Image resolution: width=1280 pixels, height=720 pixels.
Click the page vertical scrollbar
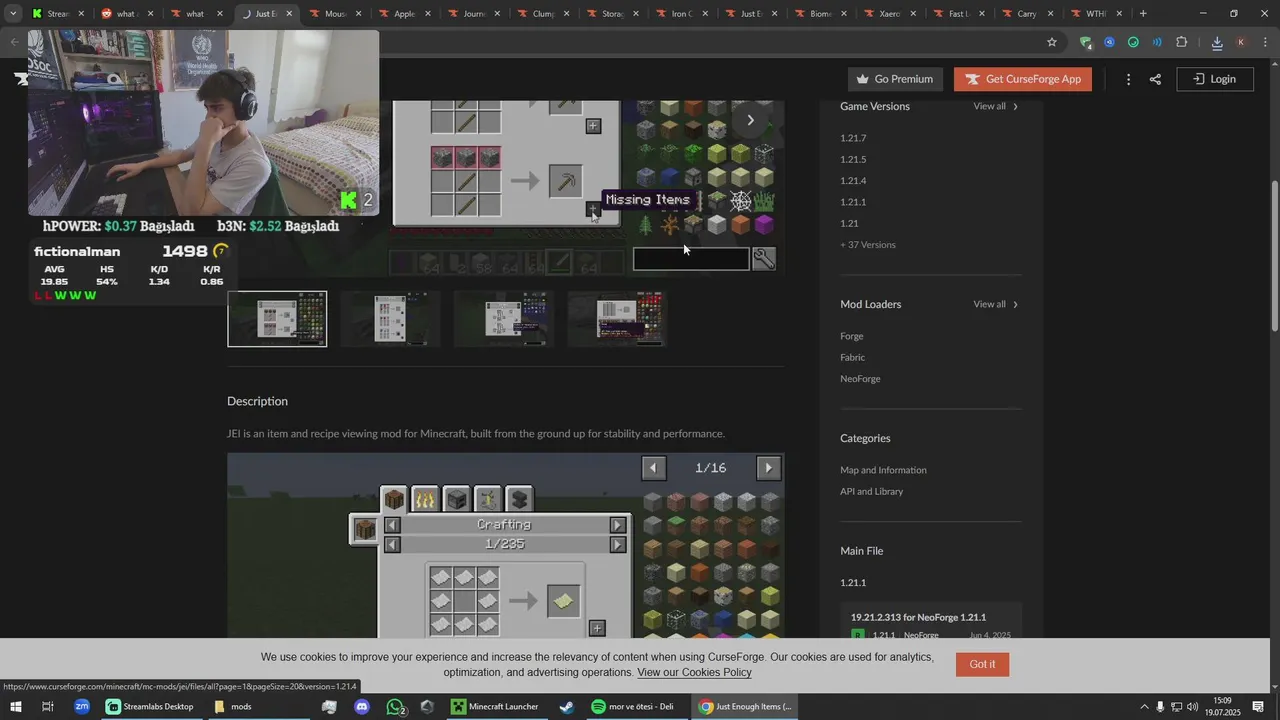(x=1274, y=255)
